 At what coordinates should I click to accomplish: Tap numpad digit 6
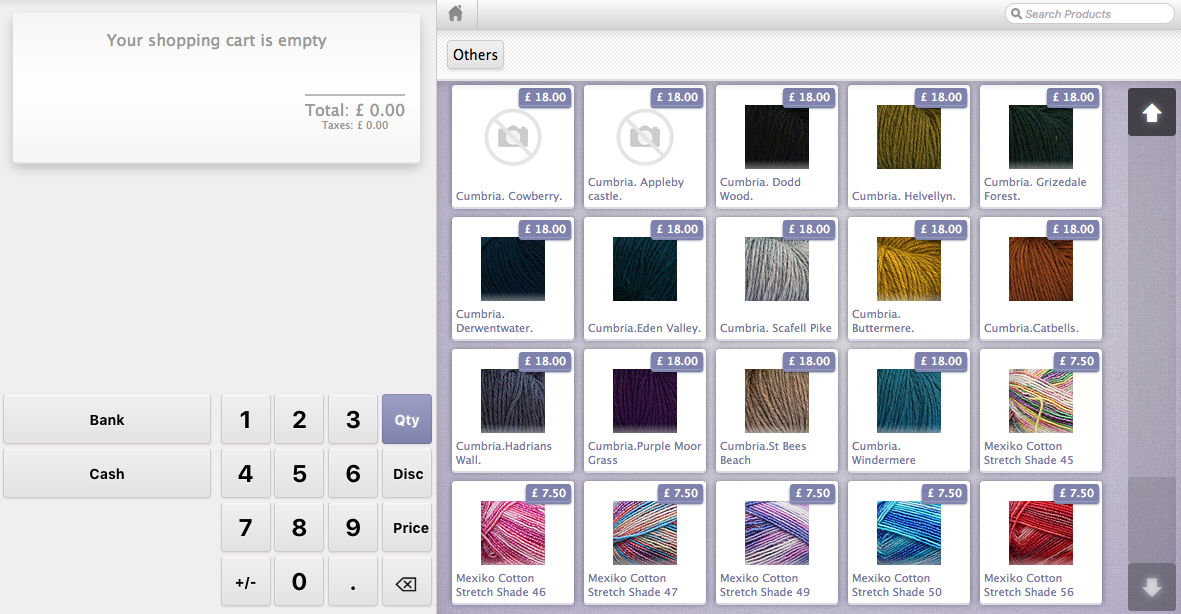point(353,474)
